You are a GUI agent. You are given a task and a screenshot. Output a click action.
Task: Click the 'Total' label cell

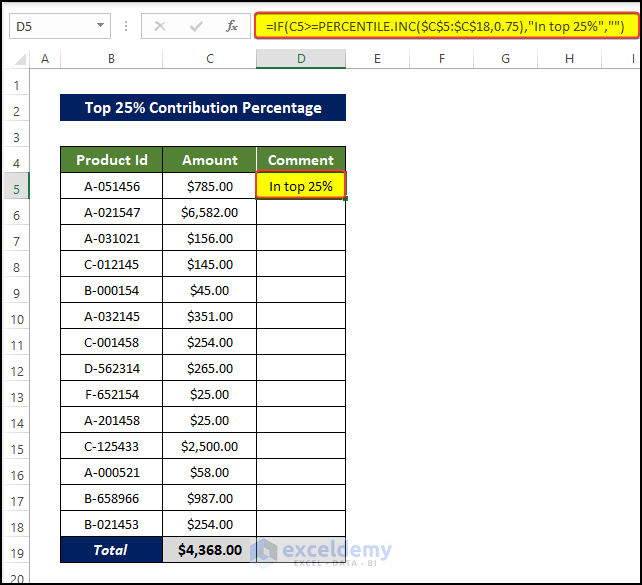111,550
